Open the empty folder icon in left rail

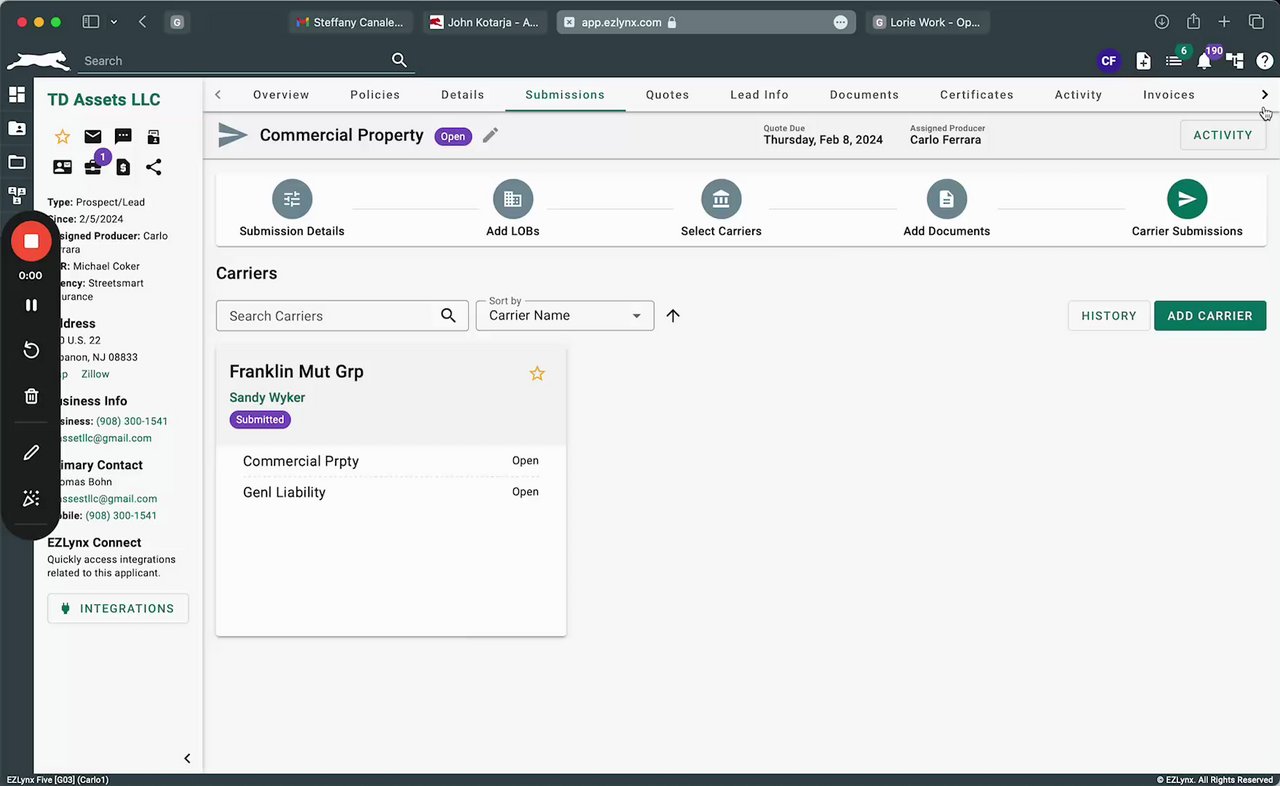click(17, 162)
